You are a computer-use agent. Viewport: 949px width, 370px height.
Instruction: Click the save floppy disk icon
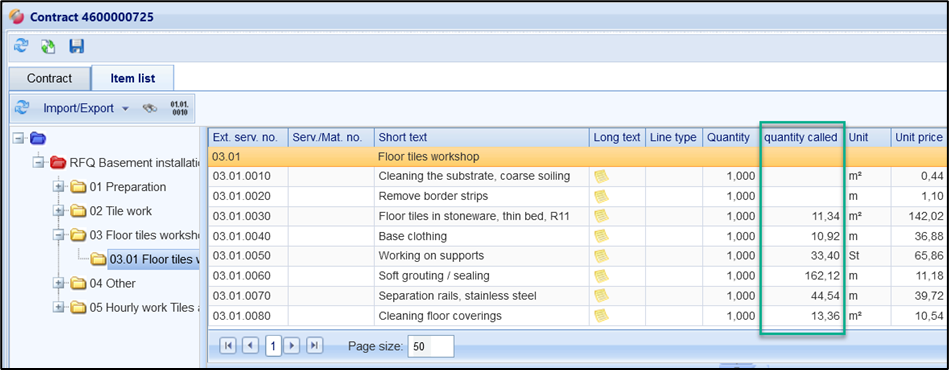pyautogui.click(x=76, y=47)
